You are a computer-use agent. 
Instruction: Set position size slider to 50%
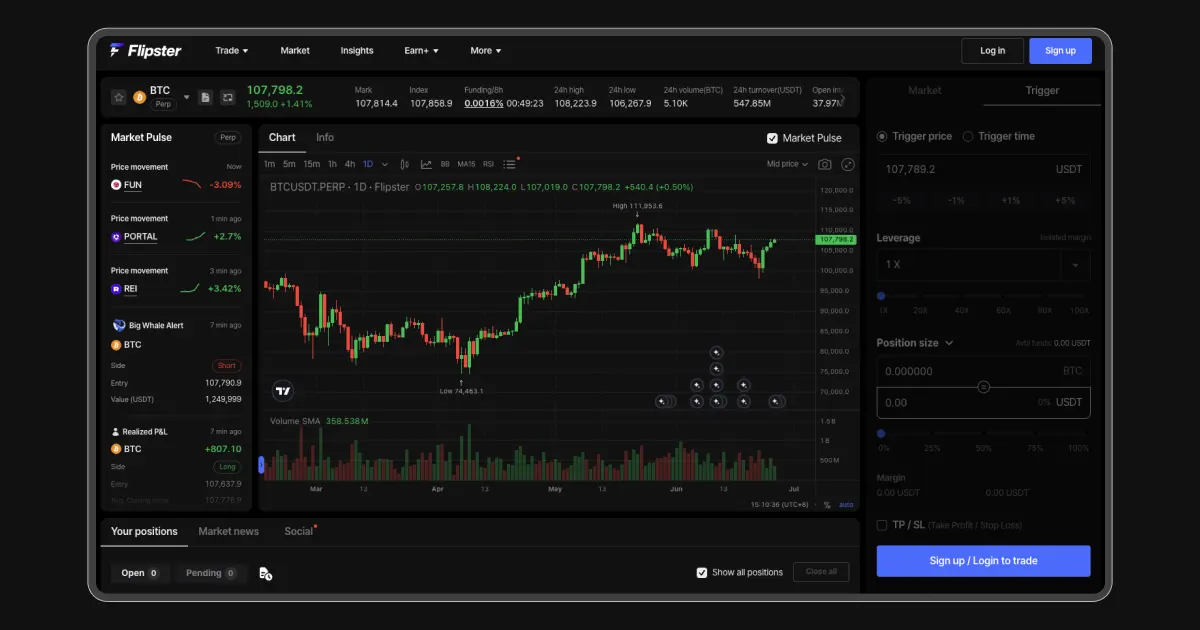[984, 434]
